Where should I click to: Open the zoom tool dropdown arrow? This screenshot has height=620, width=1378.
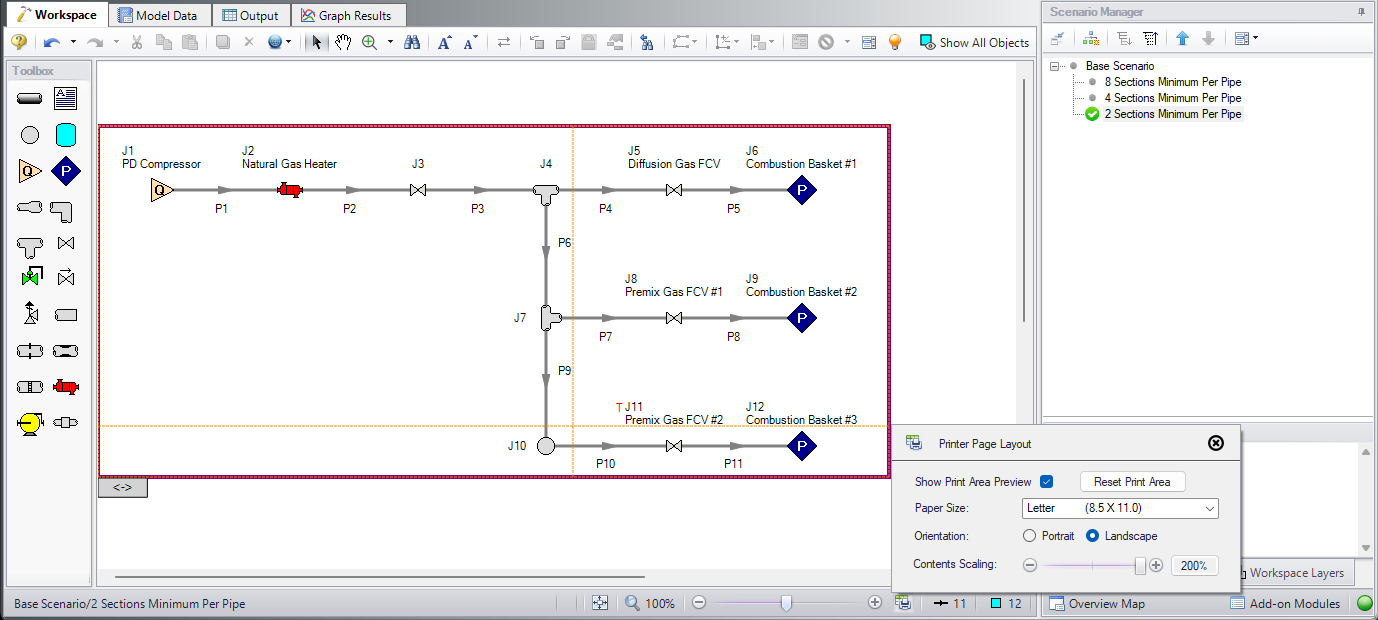(x=390, y=42)
